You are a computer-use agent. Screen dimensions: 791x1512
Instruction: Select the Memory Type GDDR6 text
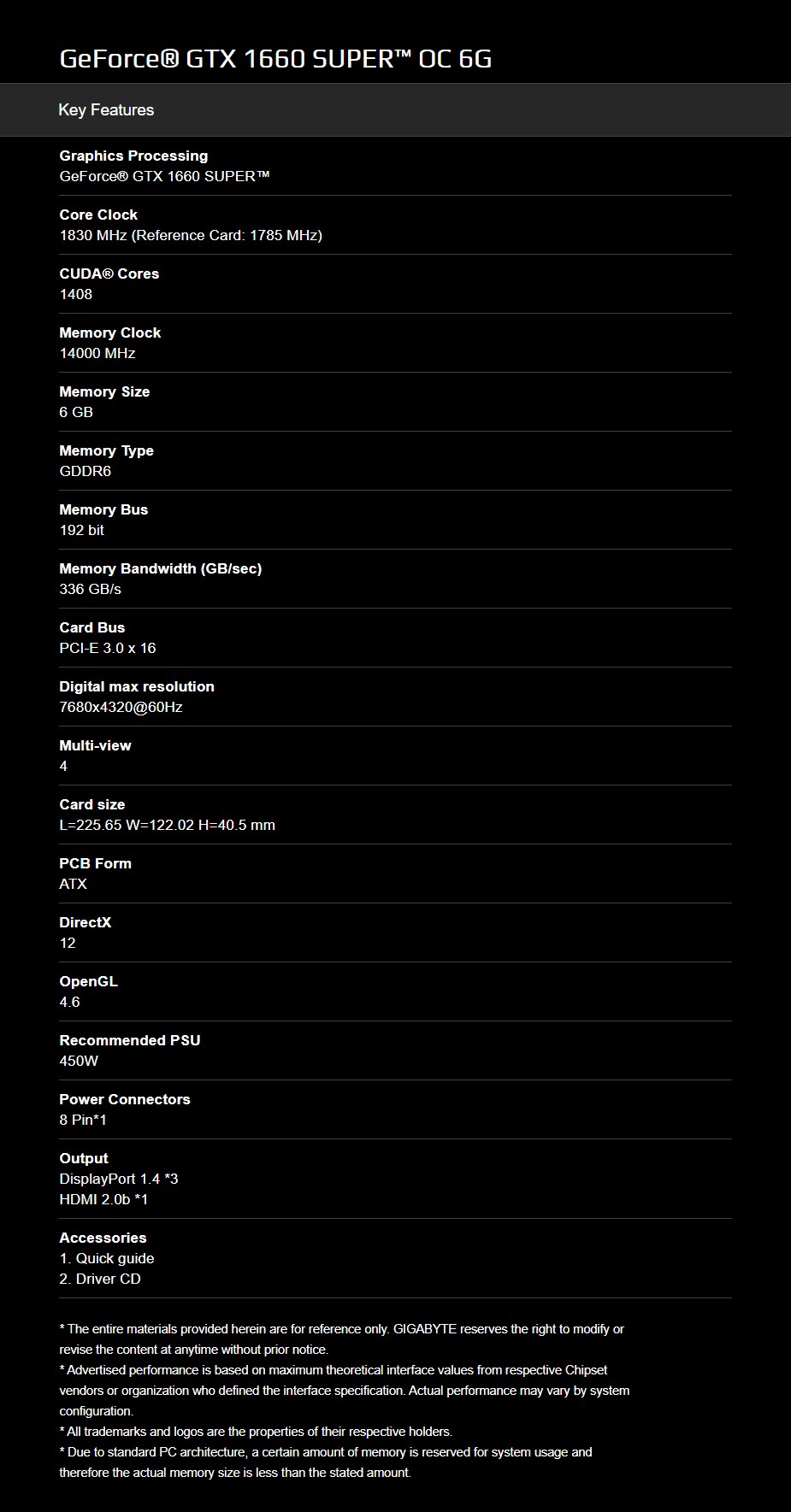pos(86,471)
